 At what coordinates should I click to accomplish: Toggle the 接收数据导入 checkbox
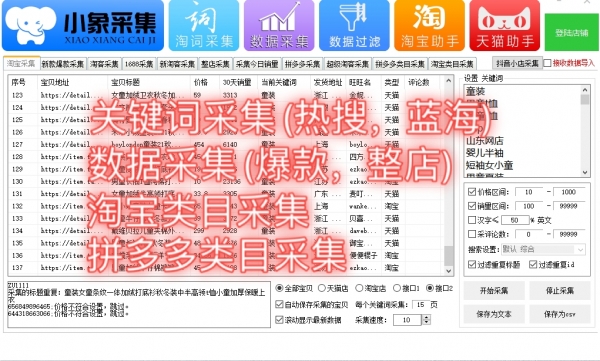548,63
